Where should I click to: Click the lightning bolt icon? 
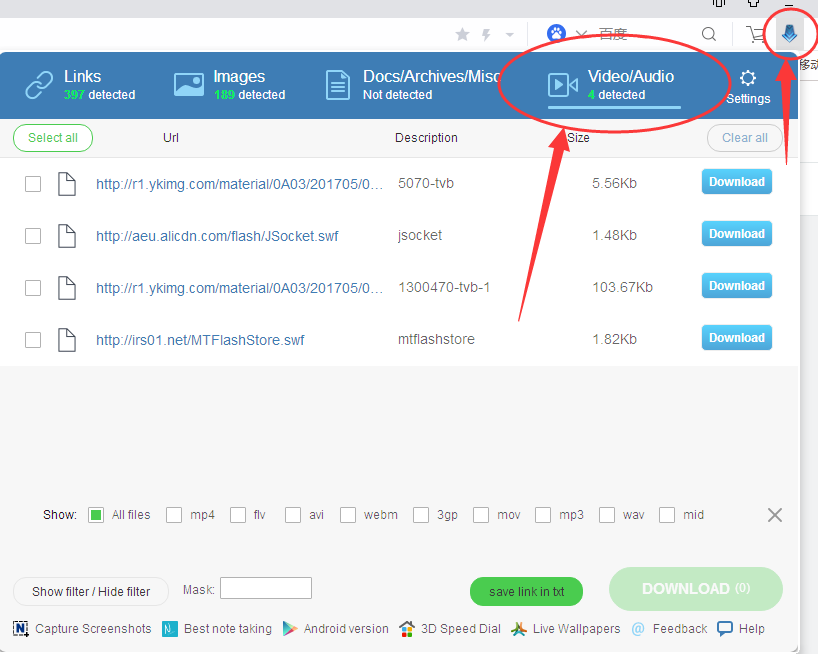click(486, 34)
